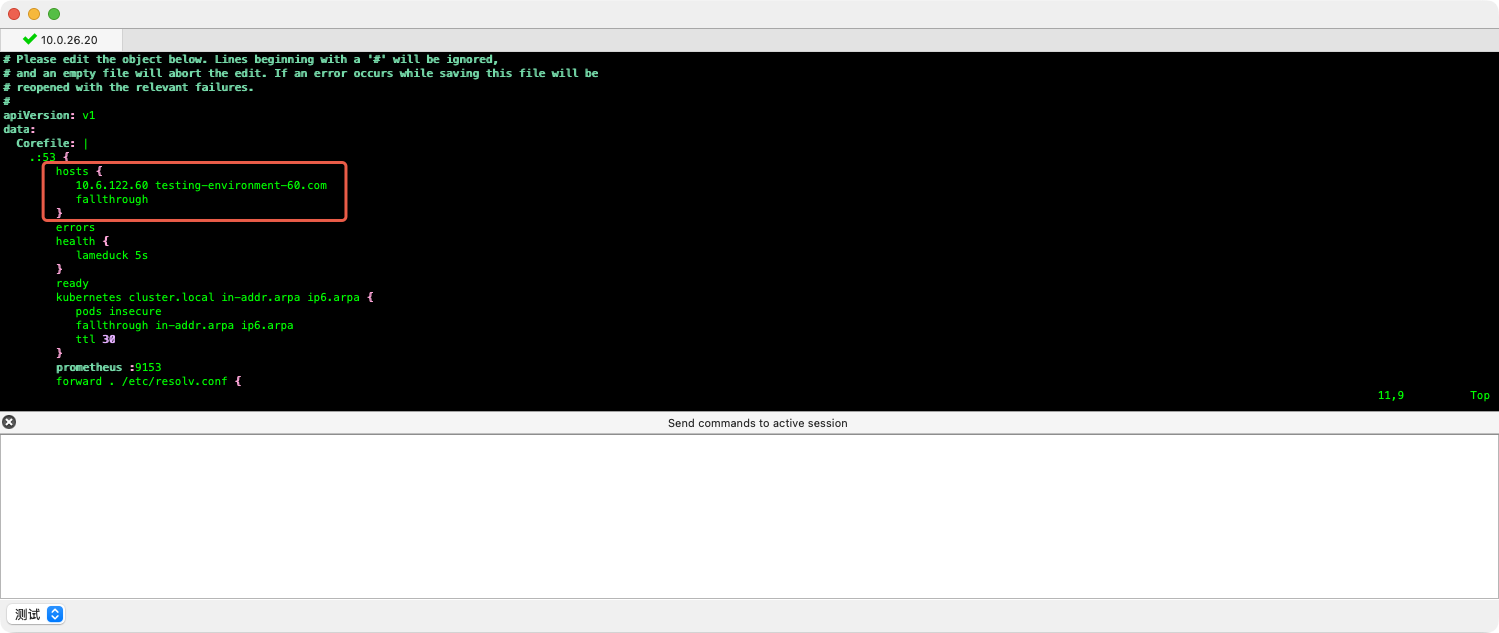Screen dimensions: 1499x633
Task: Click 'Send commands to active session' header
Action: 757,423
